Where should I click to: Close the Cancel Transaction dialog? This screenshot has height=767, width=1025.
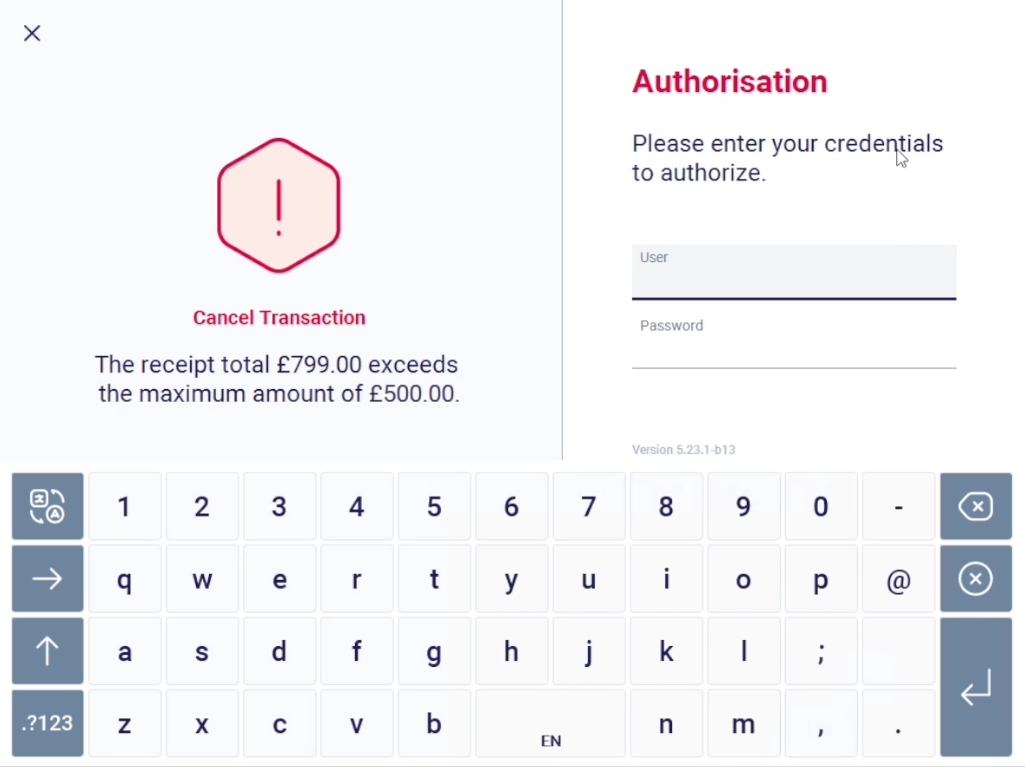click(31, 33)
